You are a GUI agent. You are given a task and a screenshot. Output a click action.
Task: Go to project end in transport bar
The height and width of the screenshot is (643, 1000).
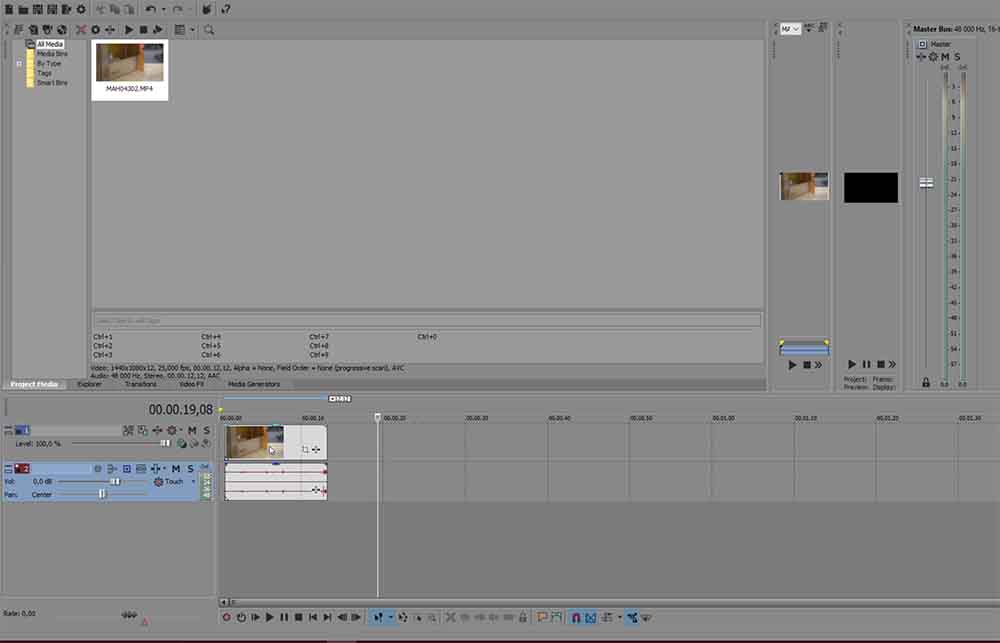pos(327,617)
